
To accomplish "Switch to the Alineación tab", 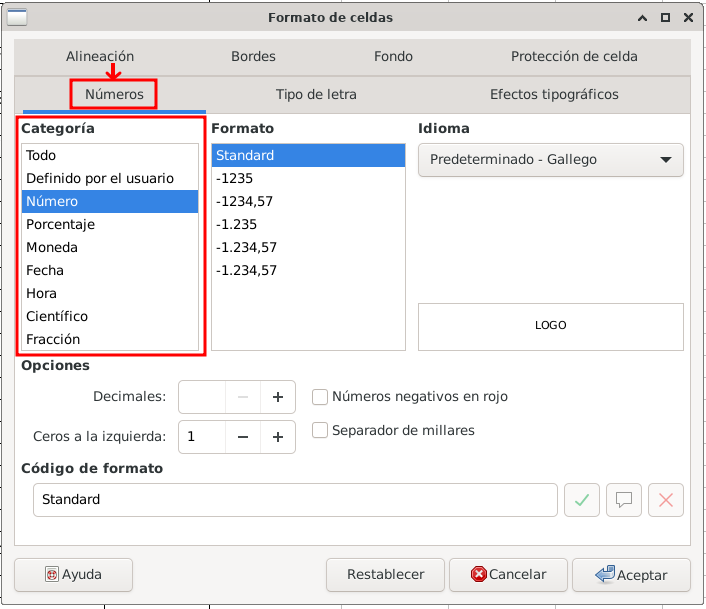I will pos(100,56).
